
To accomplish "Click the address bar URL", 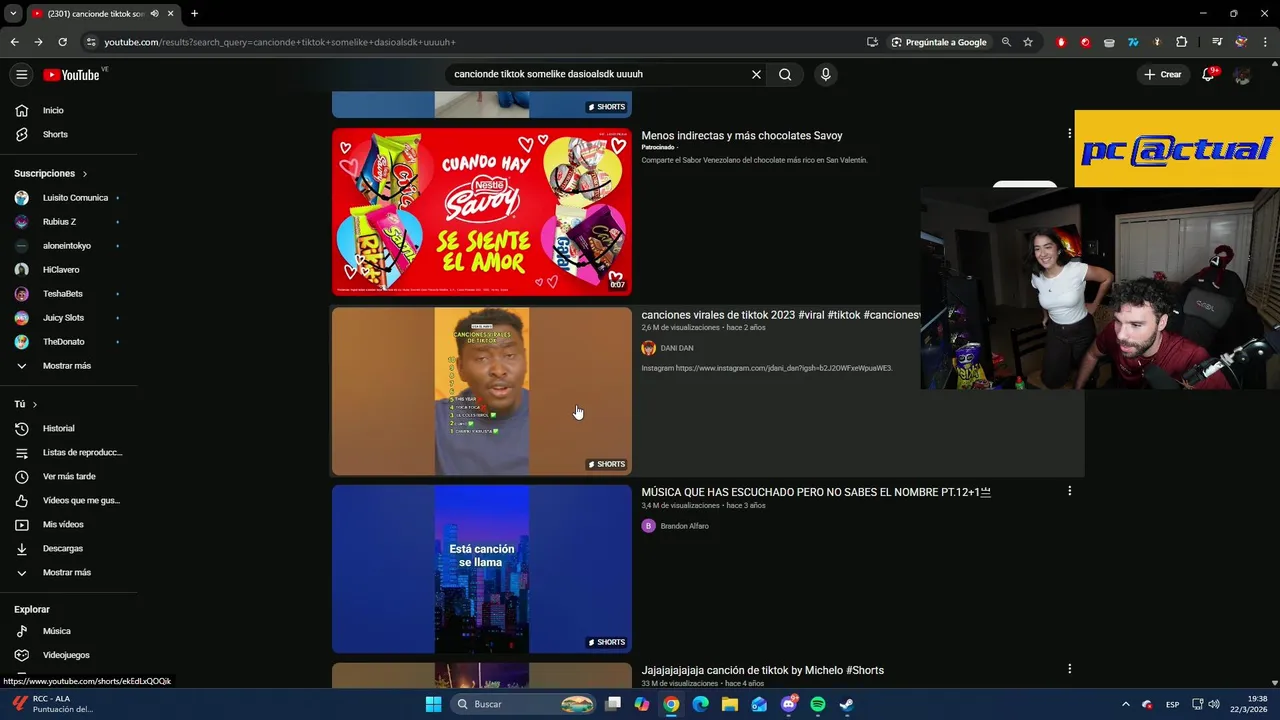I will (280, 42).
